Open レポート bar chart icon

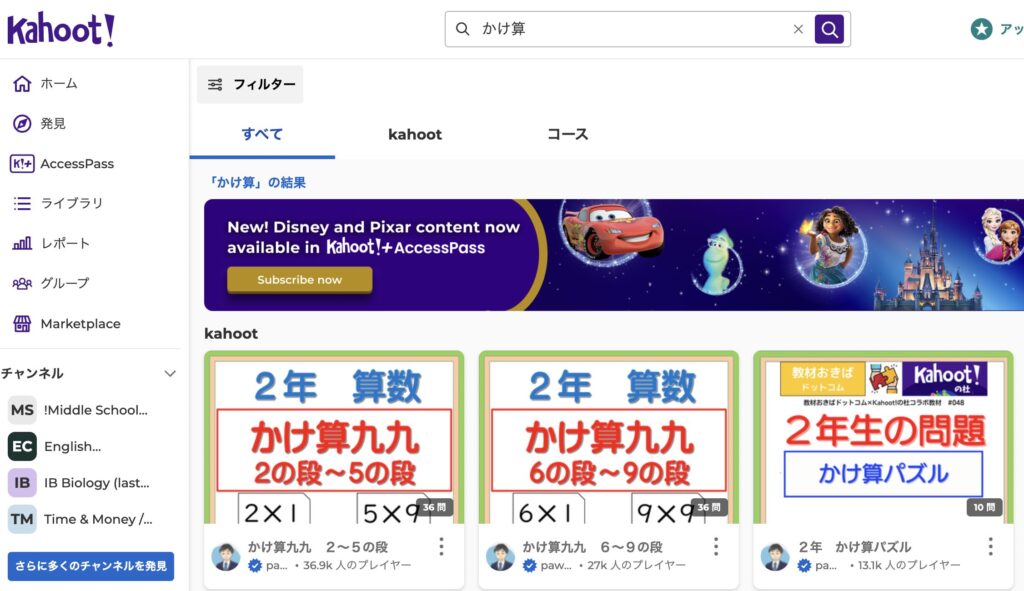(x=22, y=244)
